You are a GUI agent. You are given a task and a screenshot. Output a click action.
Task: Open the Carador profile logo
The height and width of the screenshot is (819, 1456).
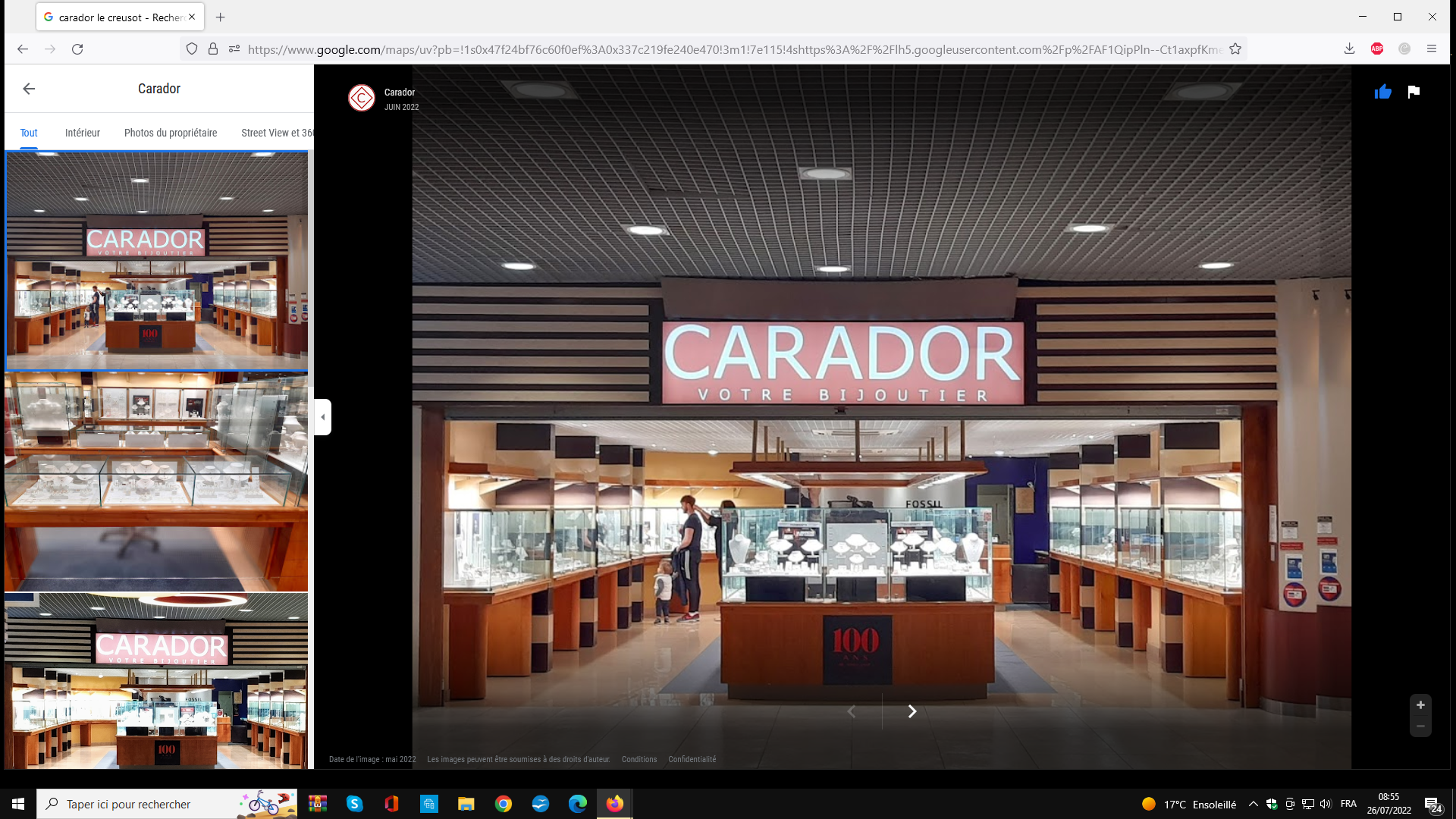tap(362, 98)
